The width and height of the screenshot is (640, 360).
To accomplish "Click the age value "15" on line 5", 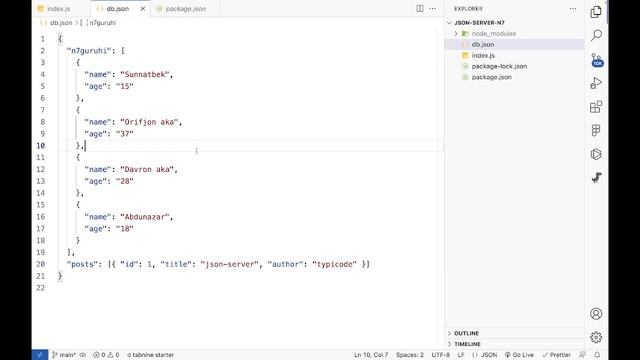I will click(x=124, y=86).
